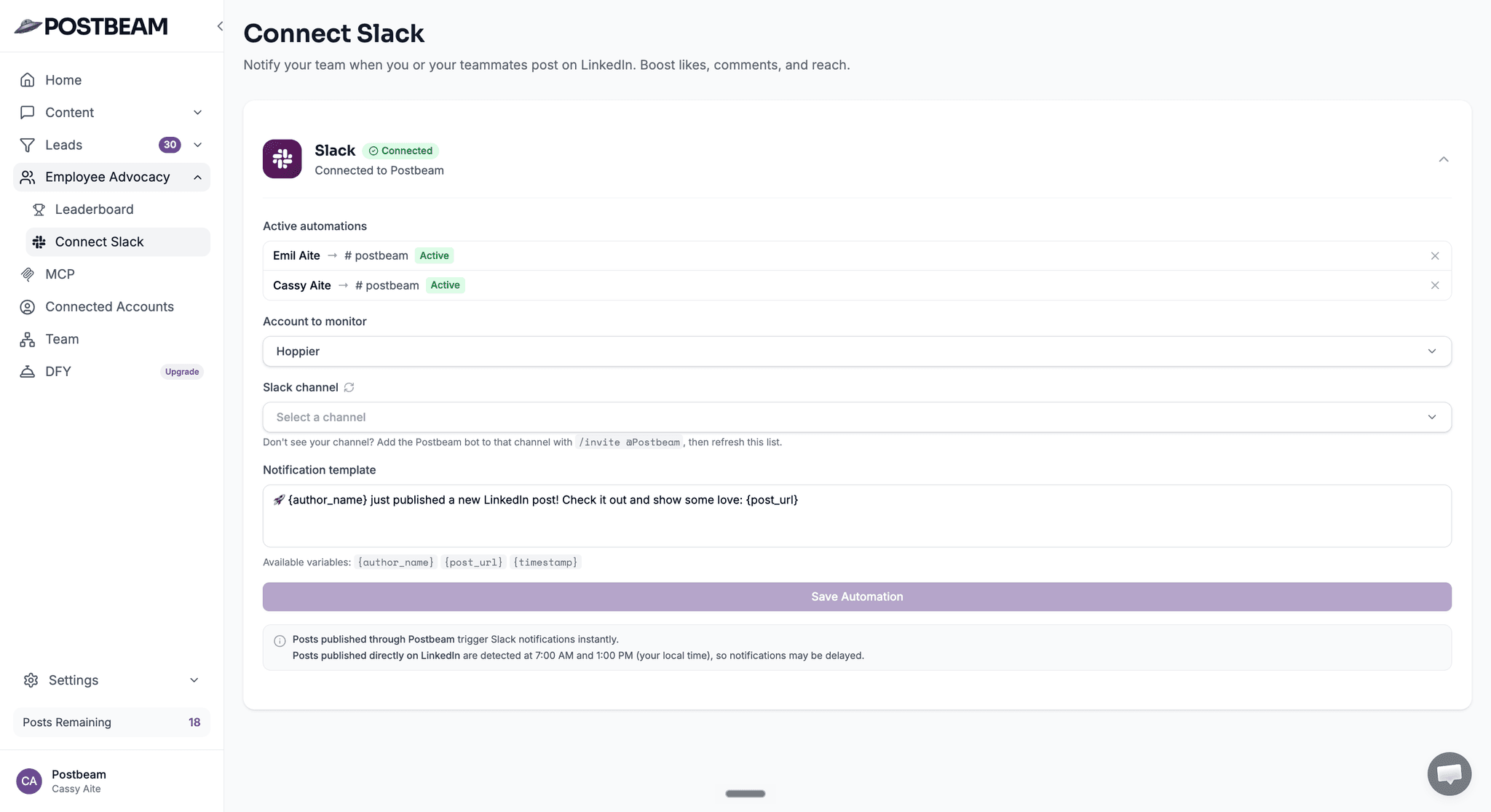Remove the Cassy Aite automation
Viewport: 1491px width, 812px height.
tap(1435, 285)
